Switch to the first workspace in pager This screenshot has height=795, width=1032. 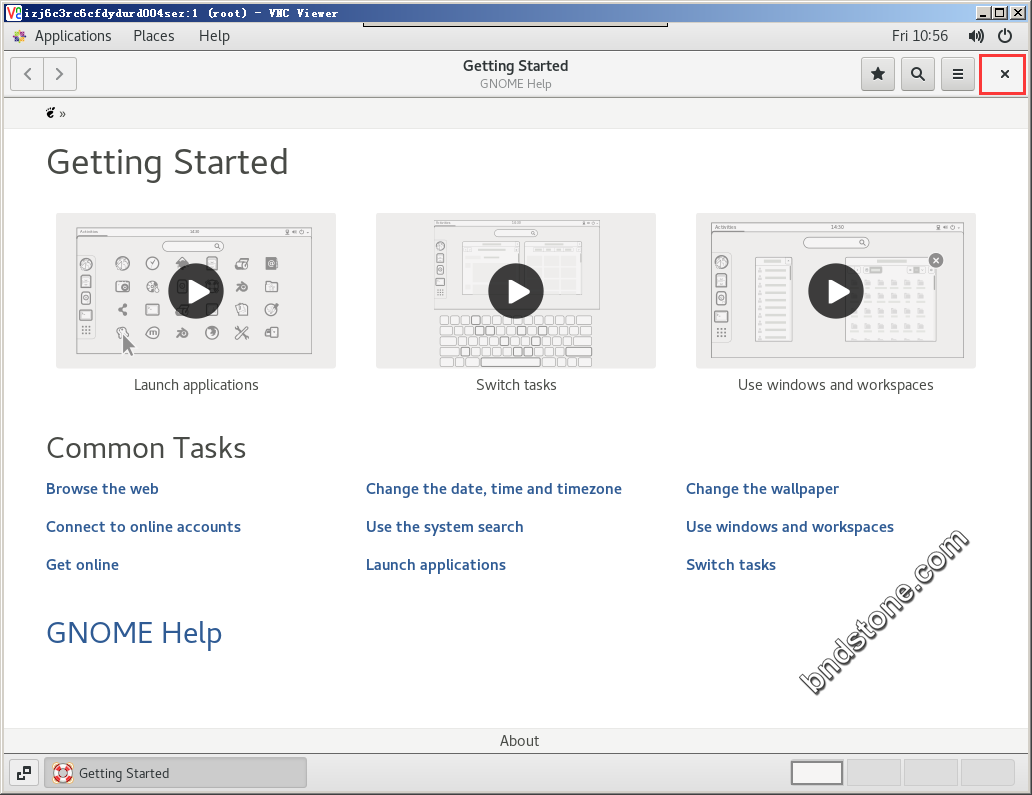(817, 773)
